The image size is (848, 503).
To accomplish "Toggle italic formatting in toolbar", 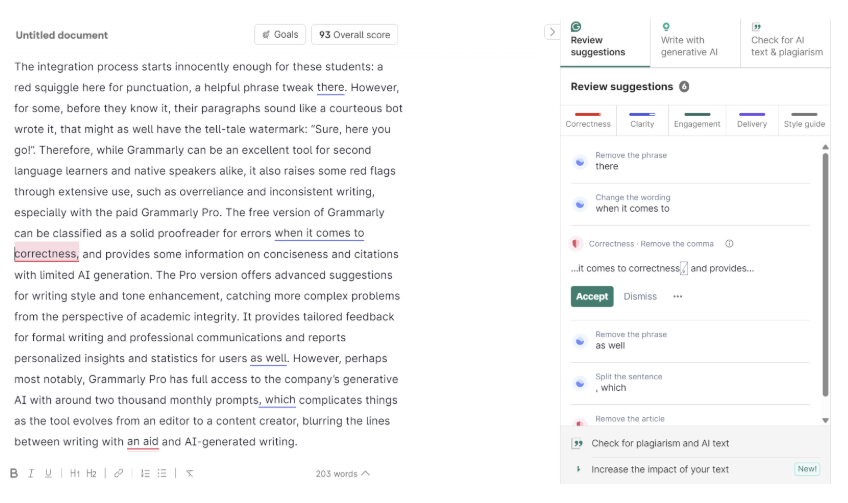I will click(x=31, y=473).
